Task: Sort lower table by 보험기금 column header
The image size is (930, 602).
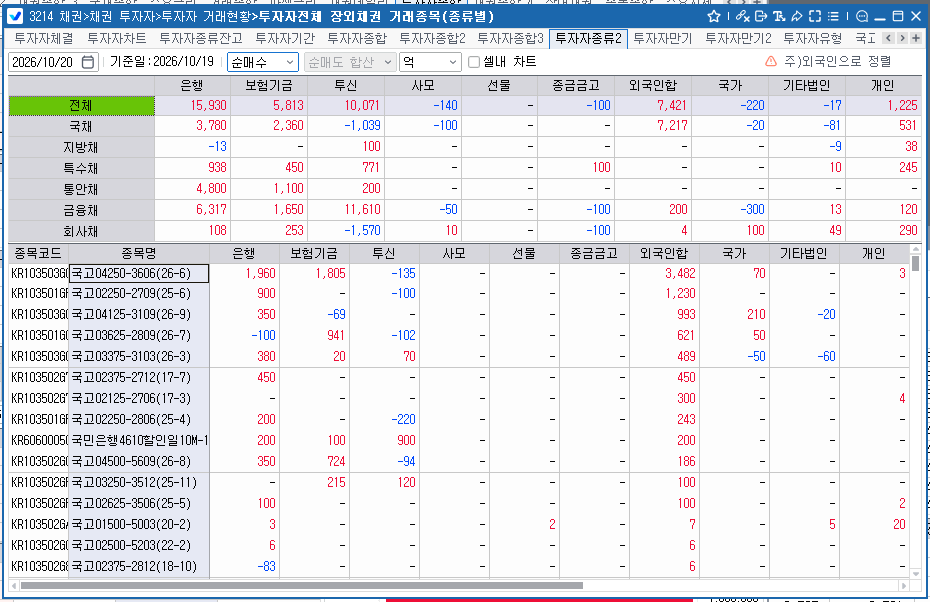Action: point(314,253)
